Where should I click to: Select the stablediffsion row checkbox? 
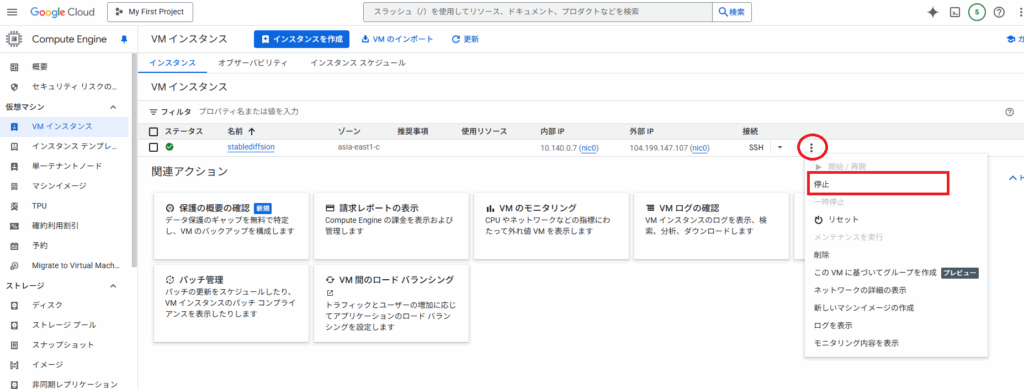[153, 148]
